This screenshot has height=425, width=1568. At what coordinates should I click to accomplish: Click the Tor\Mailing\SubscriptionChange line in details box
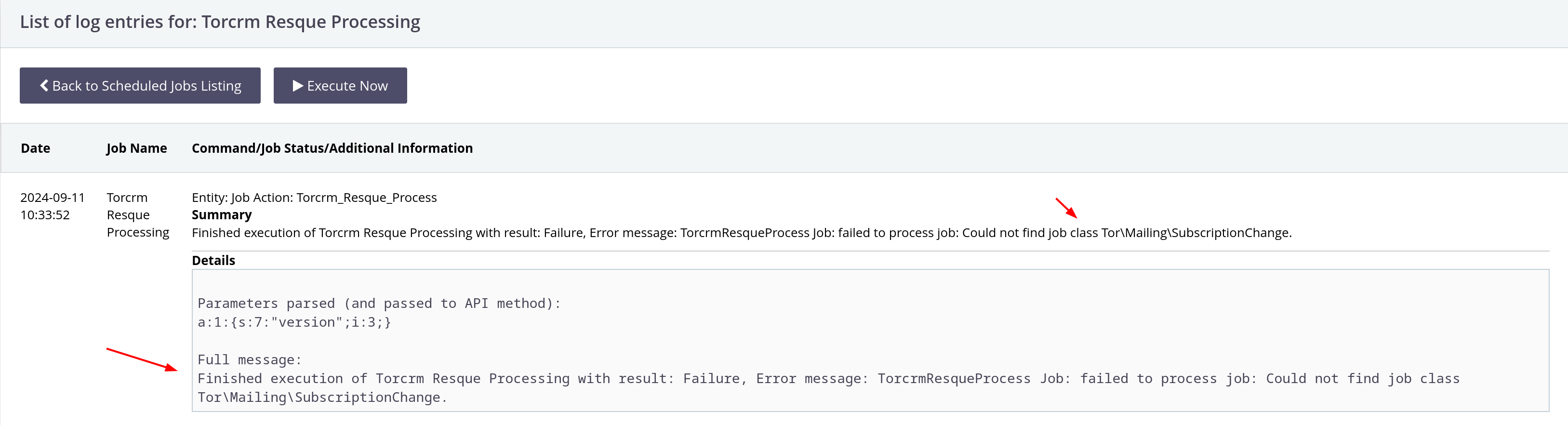click(x=322, y=398)
